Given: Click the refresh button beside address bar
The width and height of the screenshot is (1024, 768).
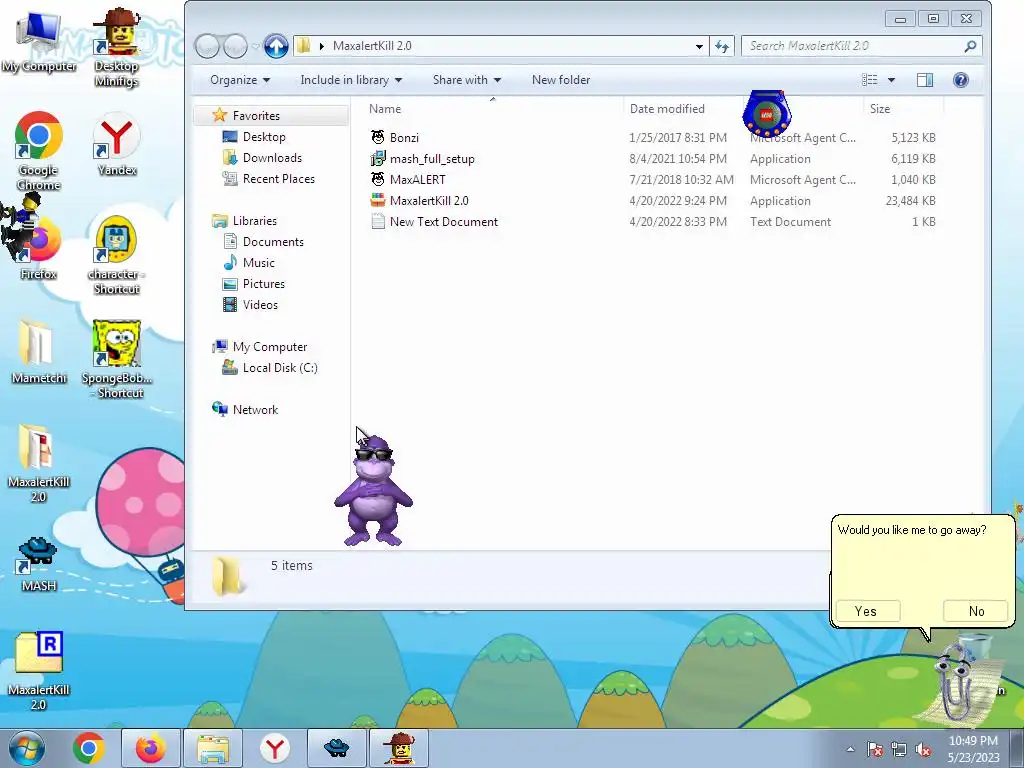Looking at the screenshot, I should coord(722,46).
